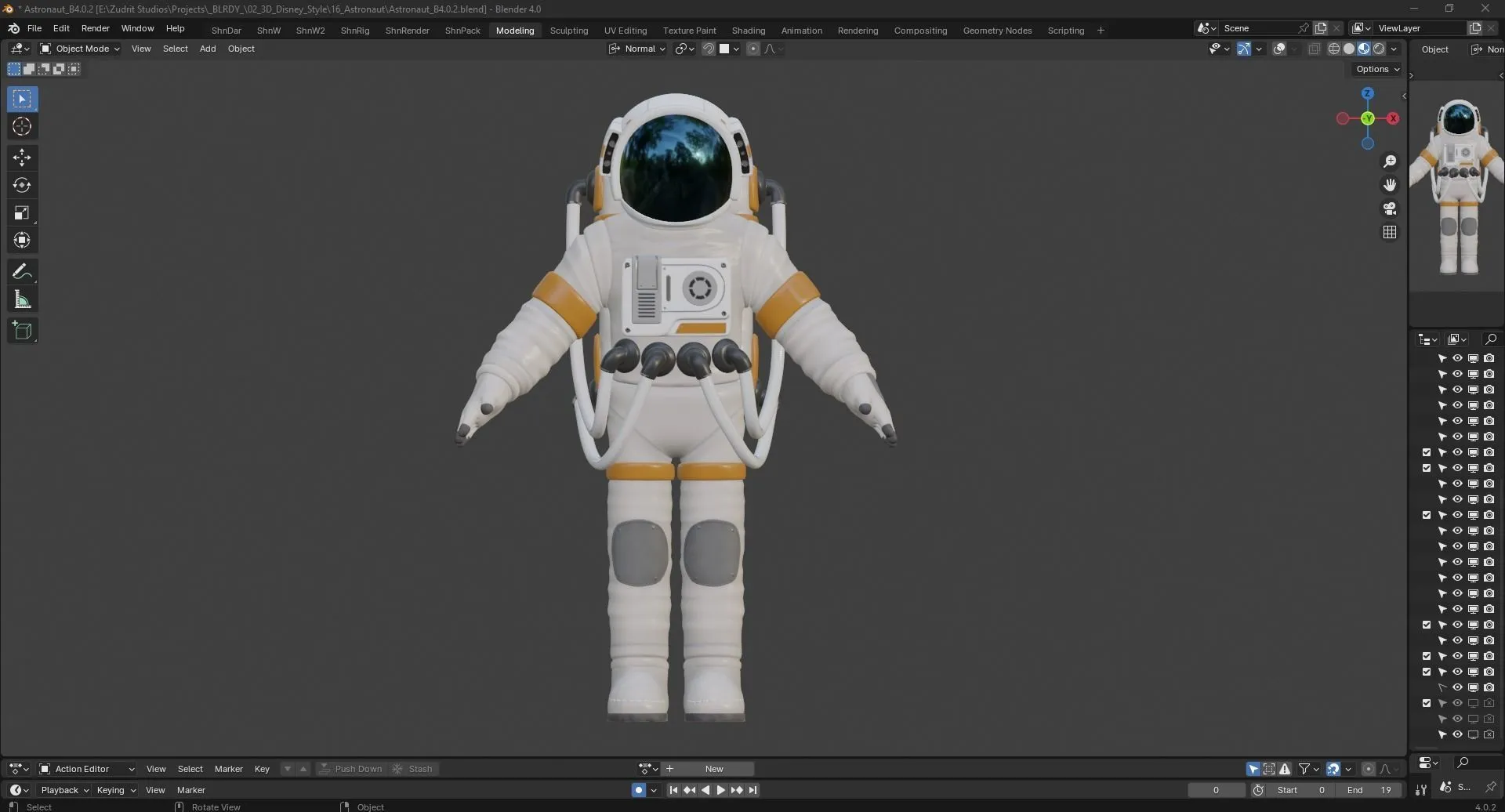
Task: Open the Render menu
Action: coord(95,28)
